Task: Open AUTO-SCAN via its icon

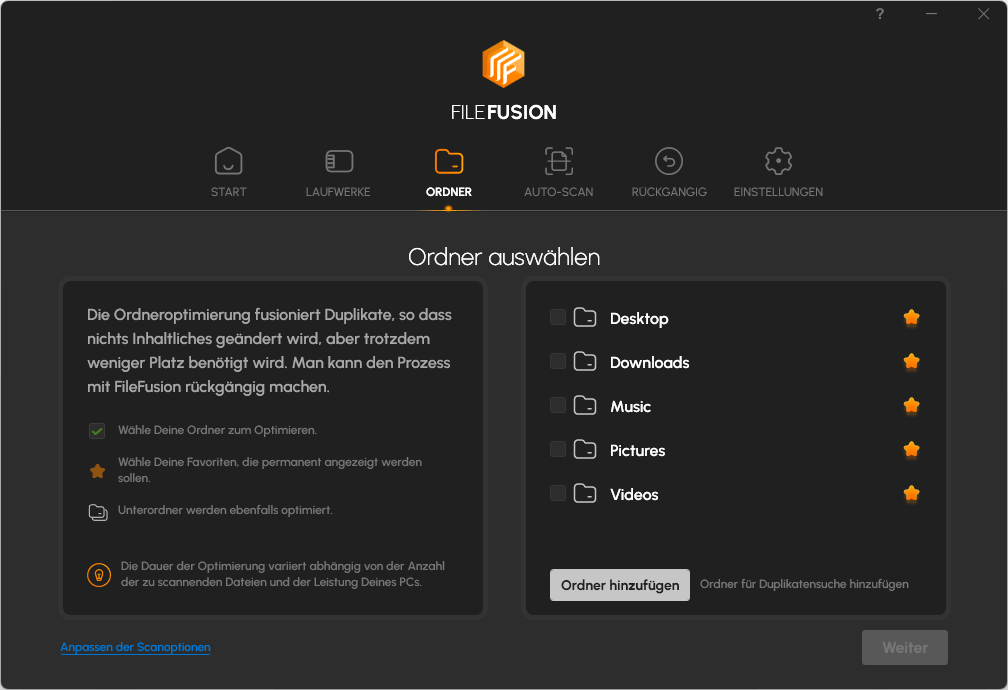Action: click(x=558, y=161)
